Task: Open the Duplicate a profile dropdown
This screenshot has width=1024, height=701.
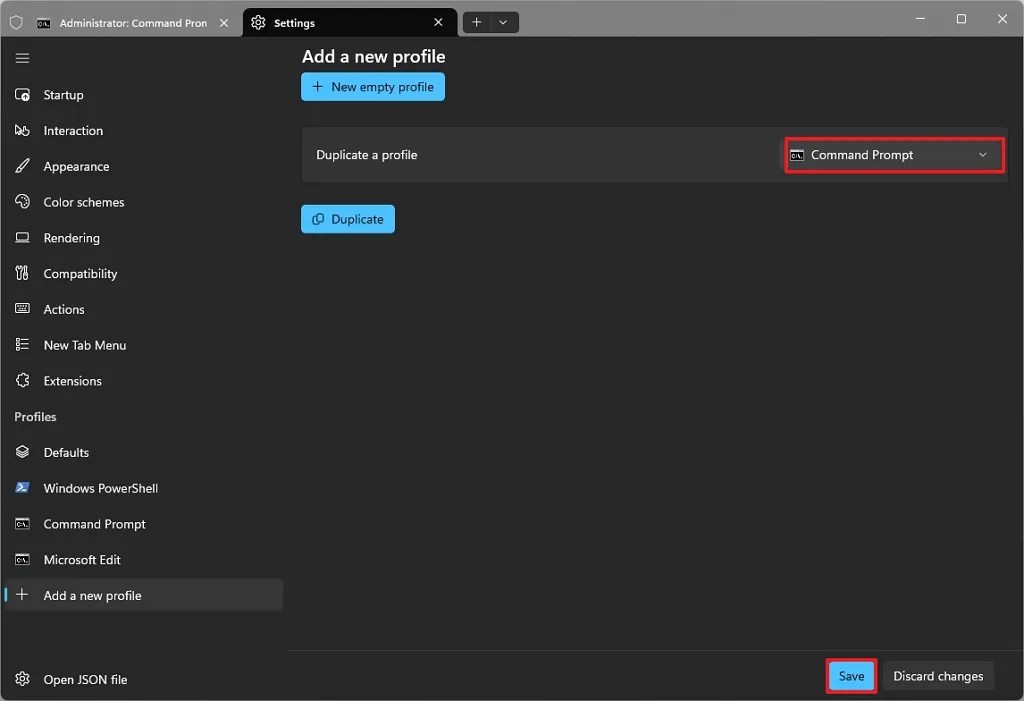Action: 893,154
